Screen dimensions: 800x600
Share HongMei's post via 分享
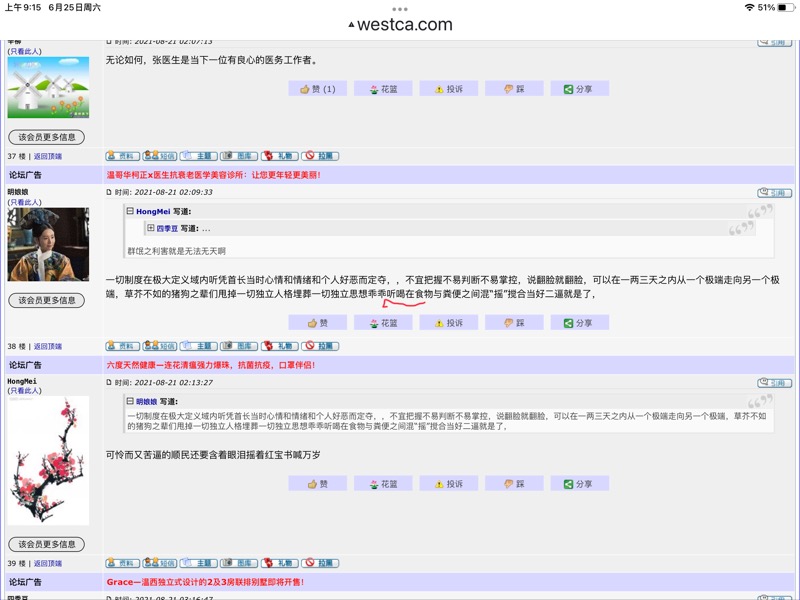580,484
